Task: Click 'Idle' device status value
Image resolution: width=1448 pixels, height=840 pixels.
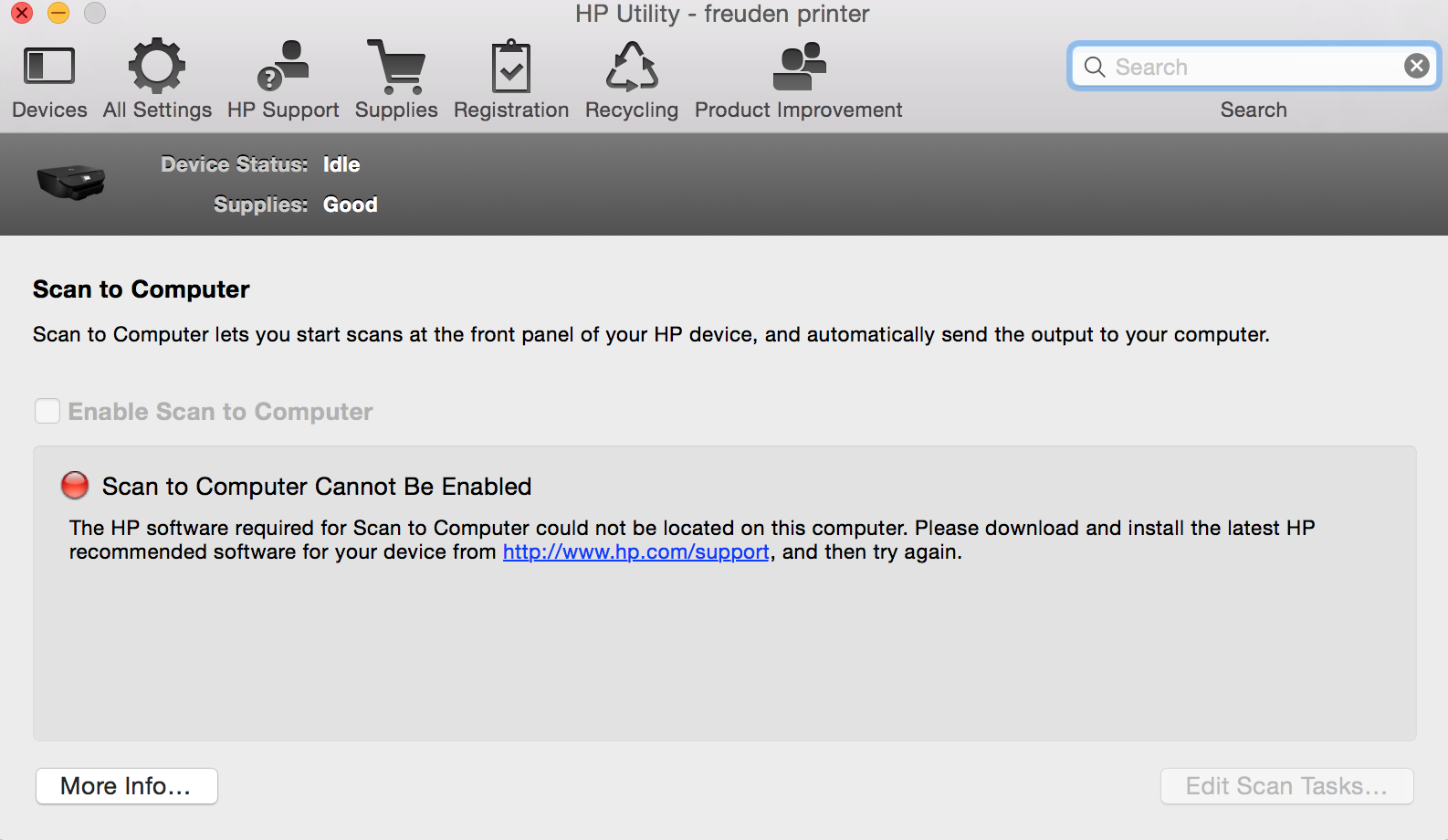Action: 341,164
